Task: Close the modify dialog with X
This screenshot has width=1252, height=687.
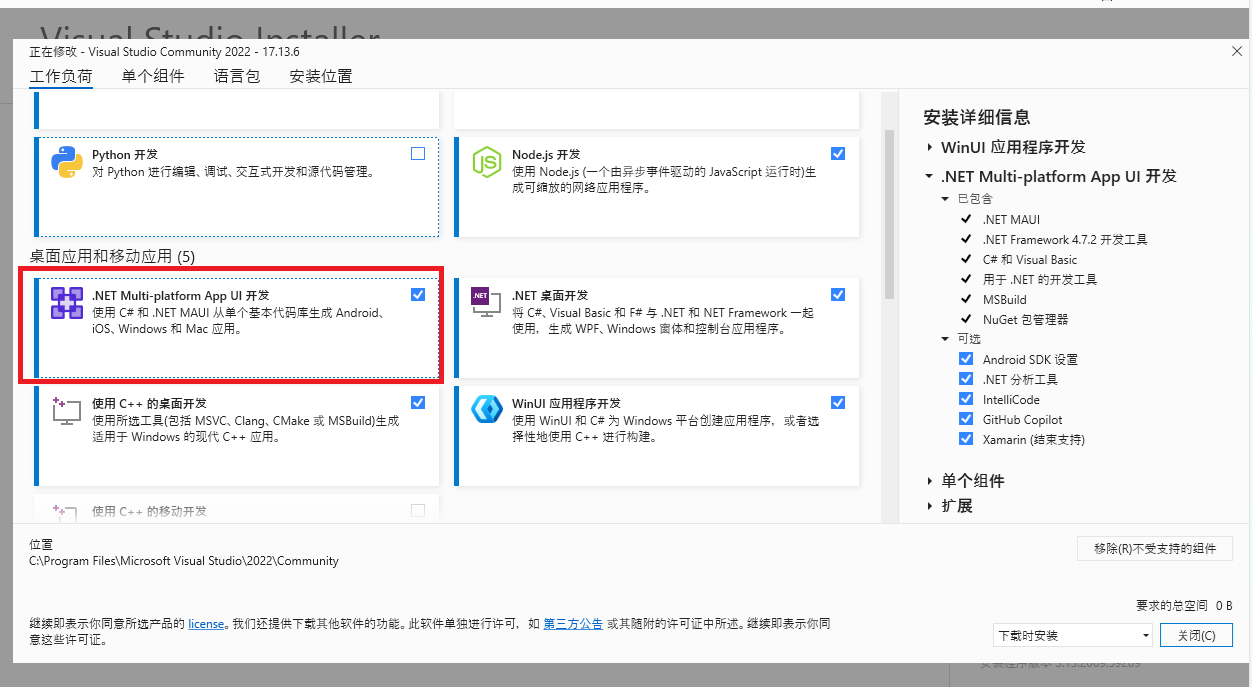Action: (1237, 51)
